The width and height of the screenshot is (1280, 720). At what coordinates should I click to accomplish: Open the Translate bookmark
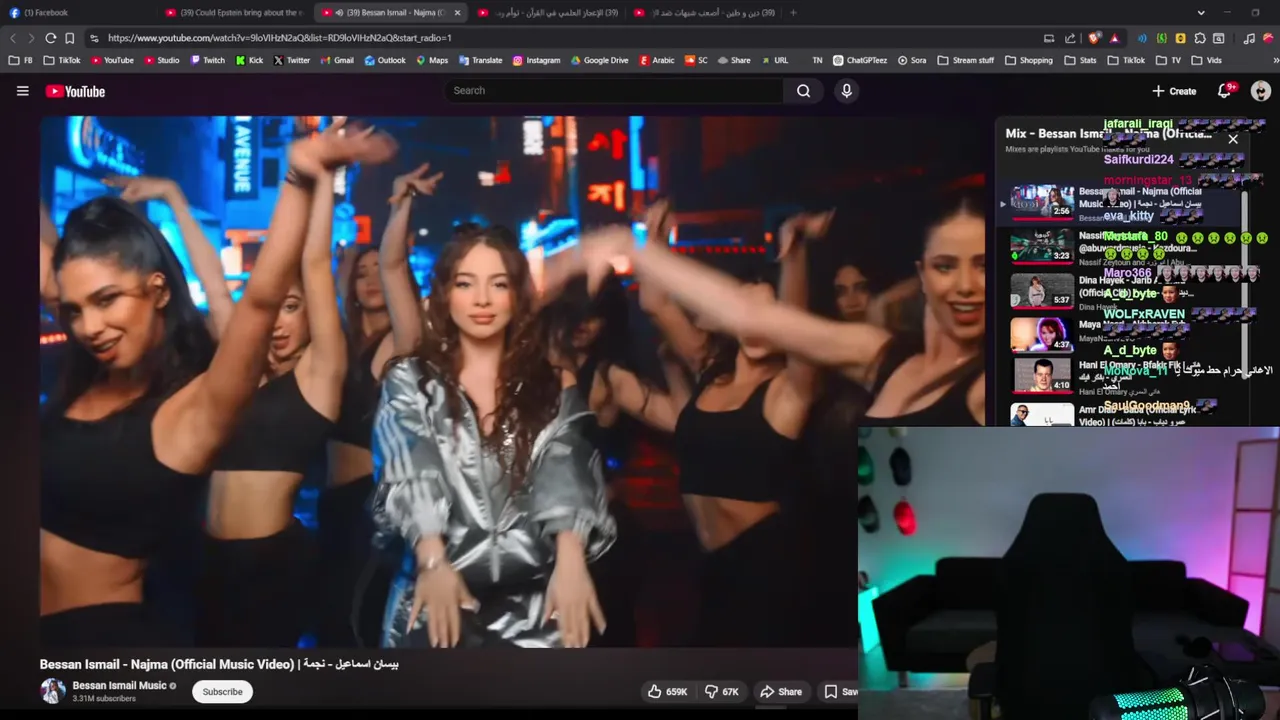coord(480,60)
